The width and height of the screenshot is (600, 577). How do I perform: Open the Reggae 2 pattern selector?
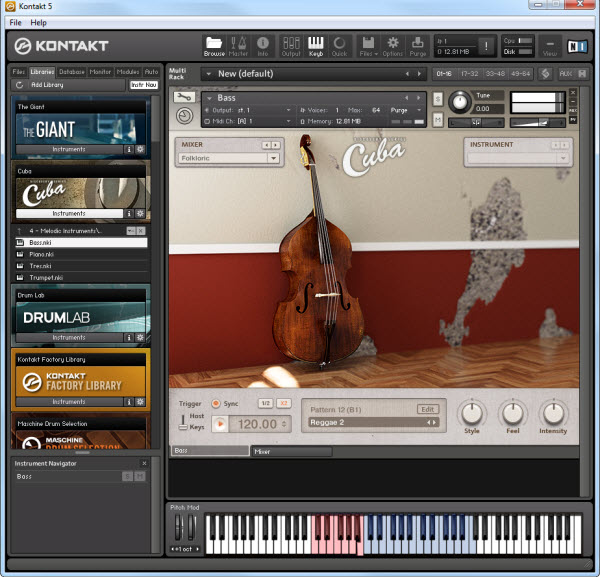[x=373, y=422]
